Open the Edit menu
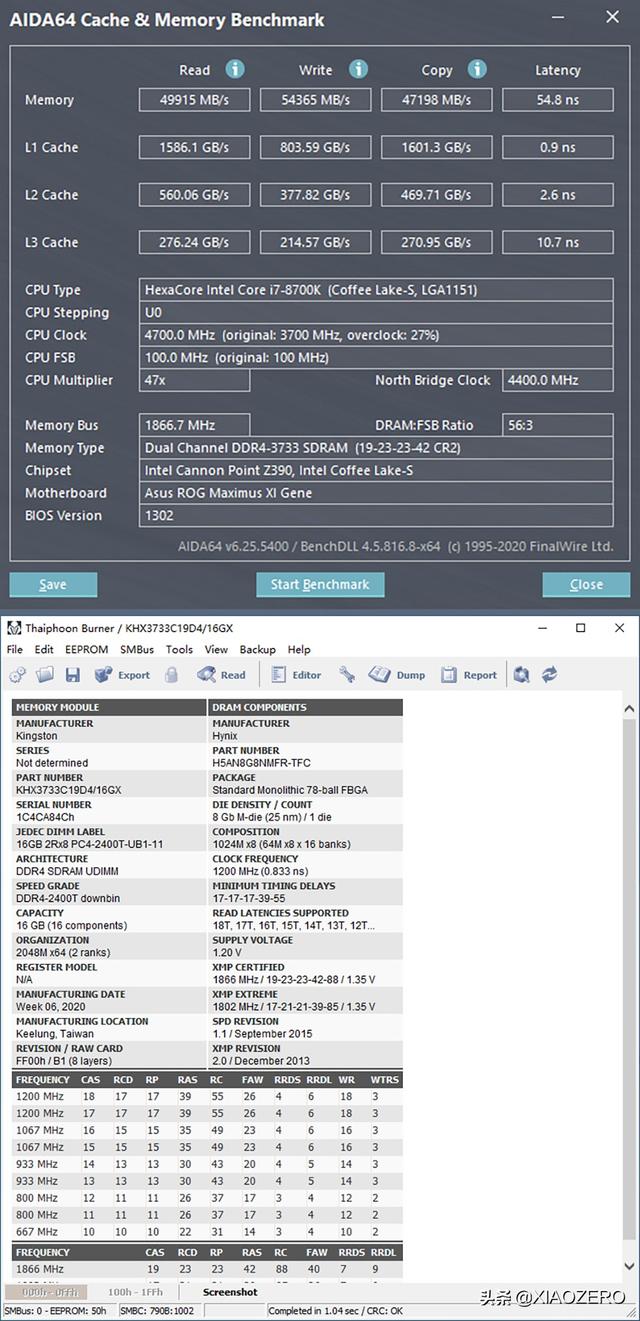 tap(44, 649)
